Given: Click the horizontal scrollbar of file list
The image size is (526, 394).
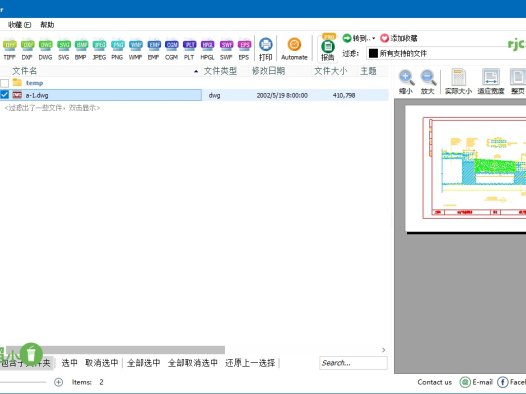Looking at the screenshot, I should 115,350.
